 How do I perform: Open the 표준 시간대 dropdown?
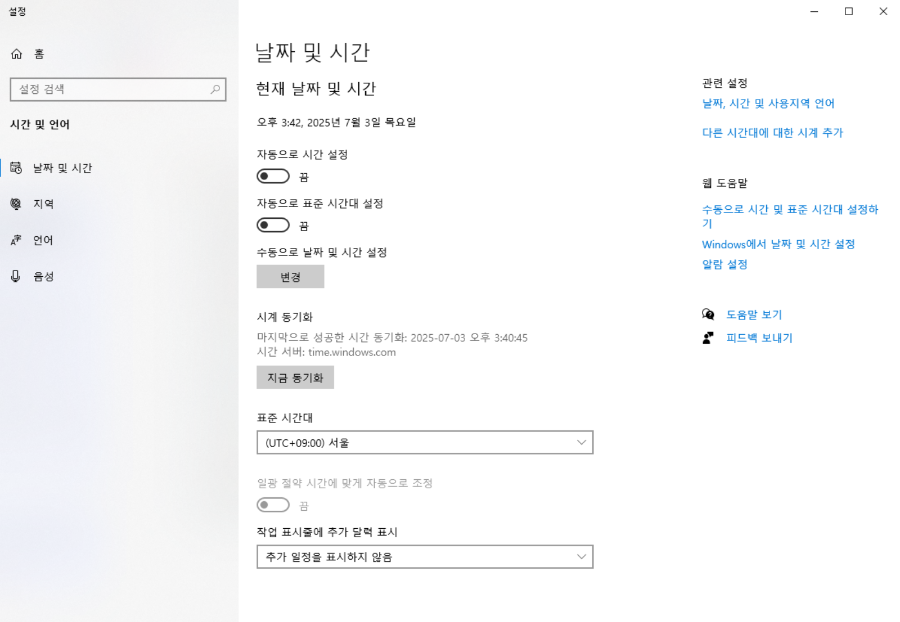425,442
